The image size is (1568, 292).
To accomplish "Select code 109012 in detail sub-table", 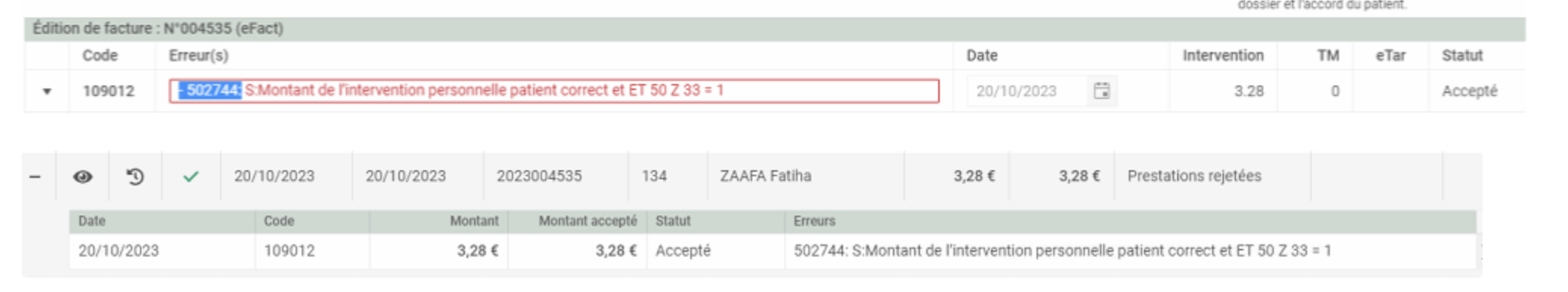I will [289, 251].
